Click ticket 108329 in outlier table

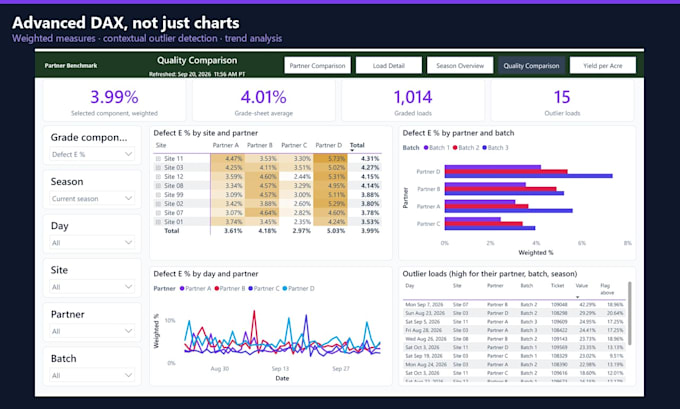559,356
